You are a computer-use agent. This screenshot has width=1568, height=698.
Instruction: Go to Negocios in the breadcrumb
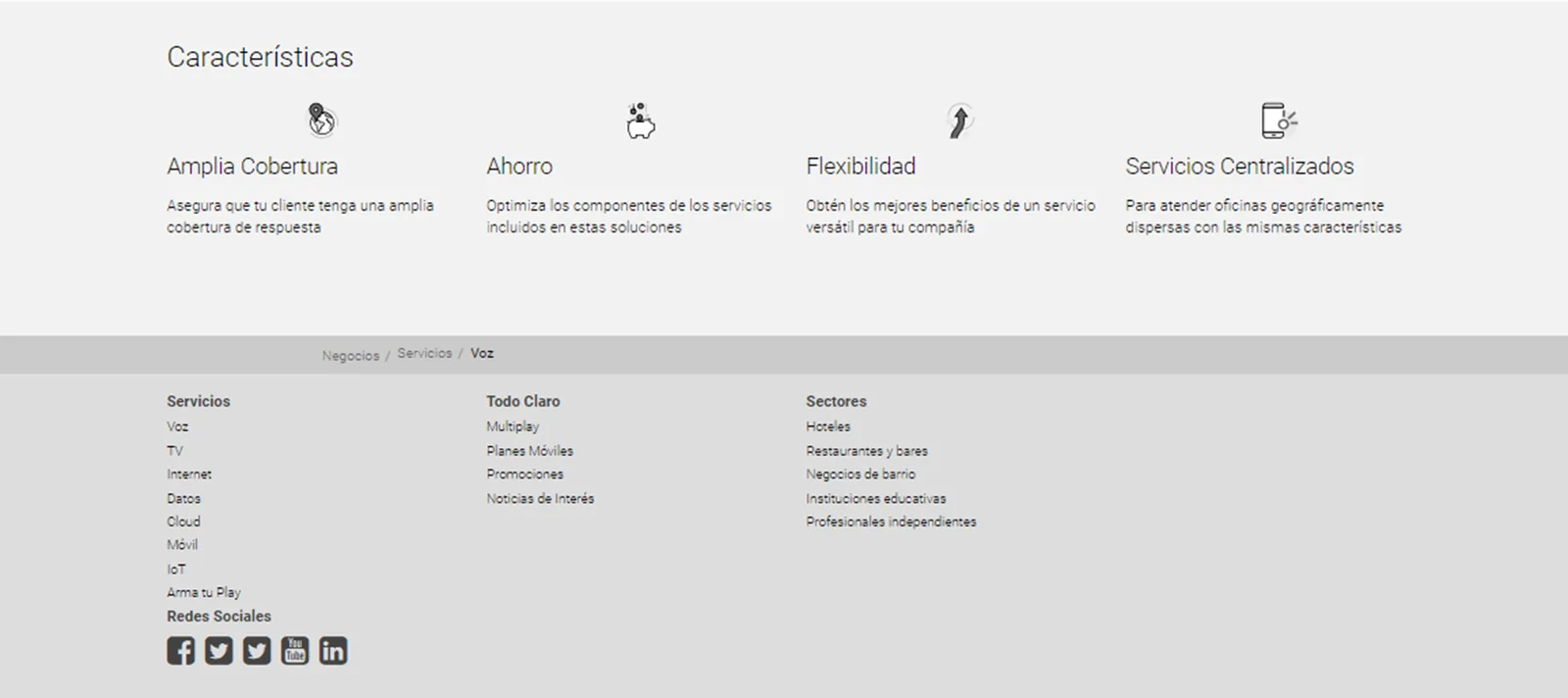coord(351,356)
